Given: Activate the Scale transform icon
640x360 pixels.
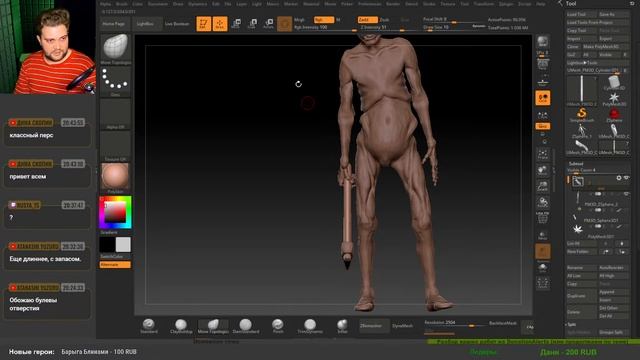Looking at the screenshot, I should pyautogui.click(x=252, y=24).
